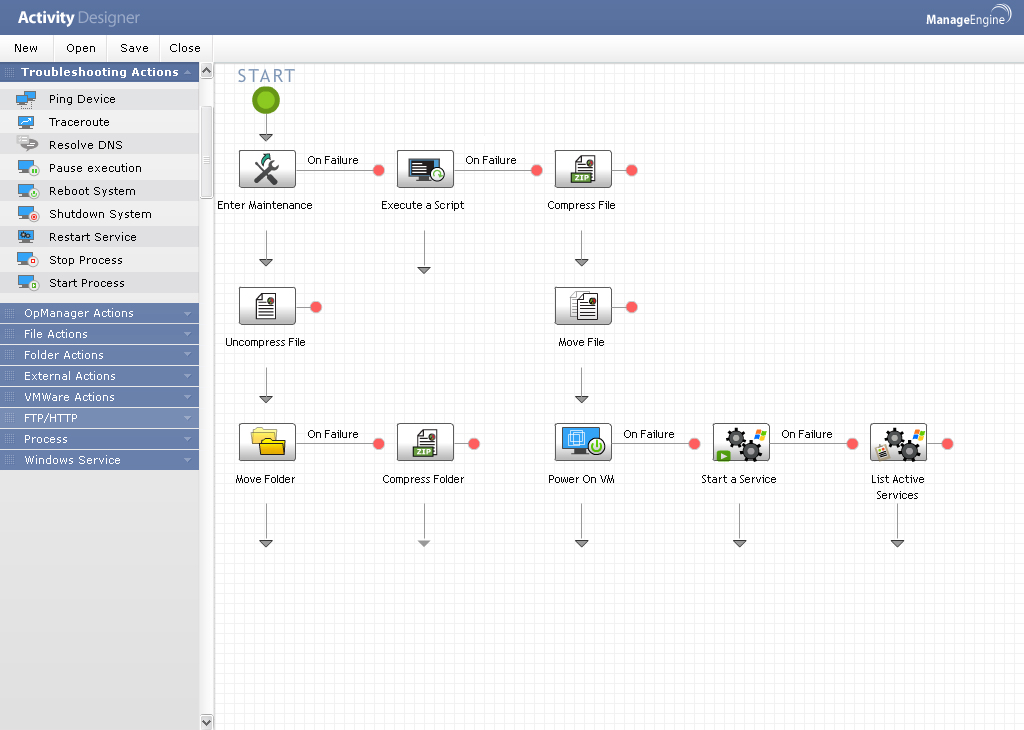
Task: Click the Start Process label
Action: tap(87, 283)
